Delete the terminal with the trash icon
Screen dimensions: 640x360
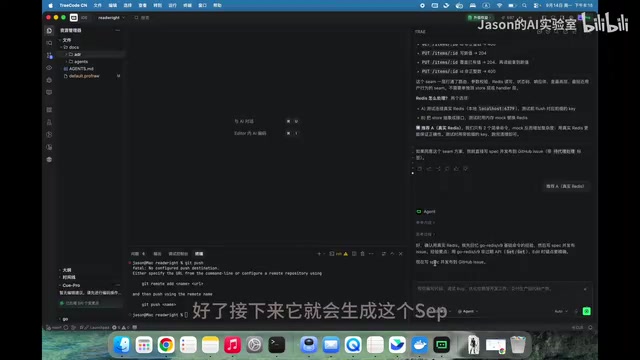tap(362, 254)
